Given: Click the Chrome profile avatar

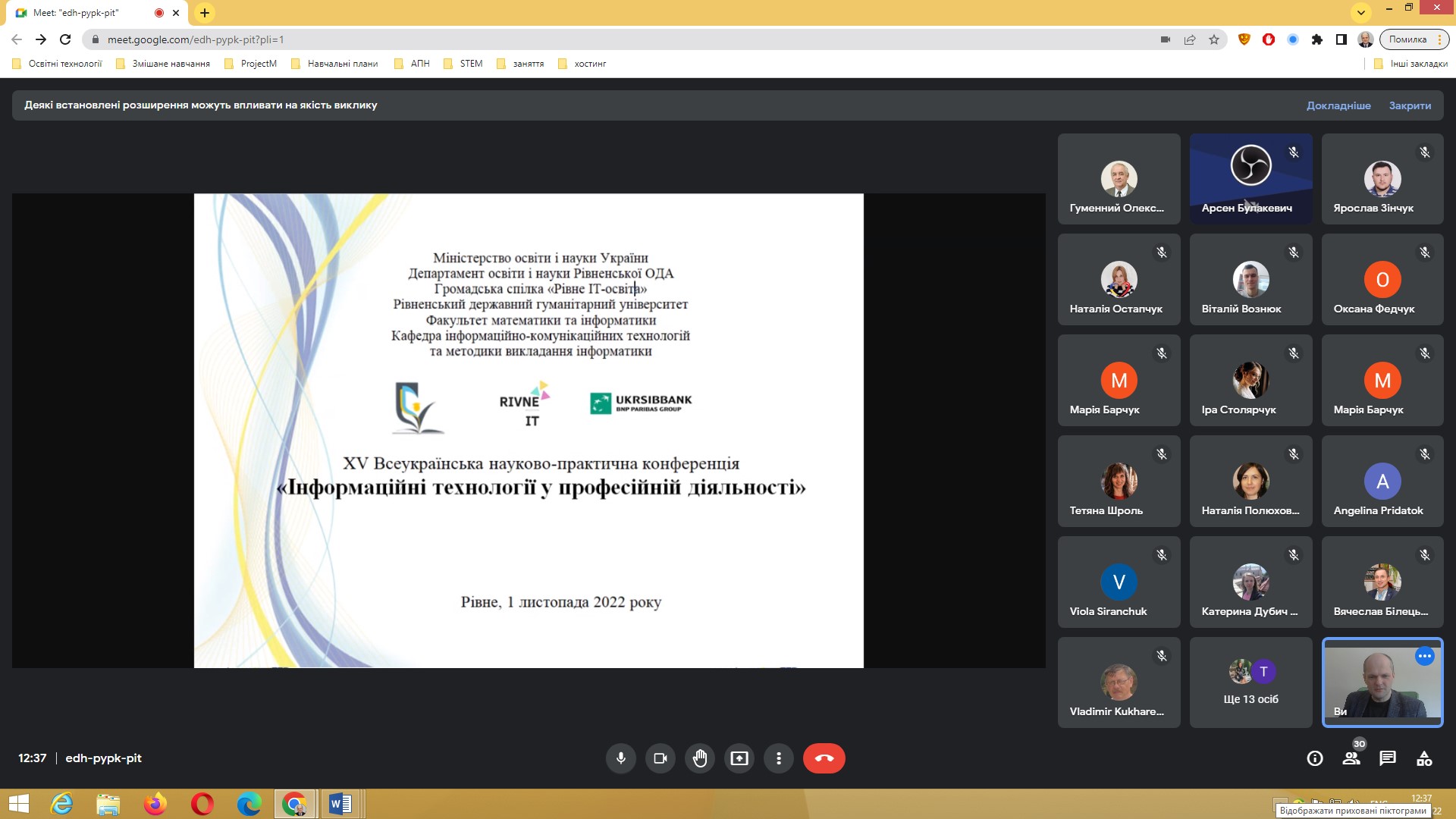Looking at the screenshot, I should click(x=1366, y=39).
